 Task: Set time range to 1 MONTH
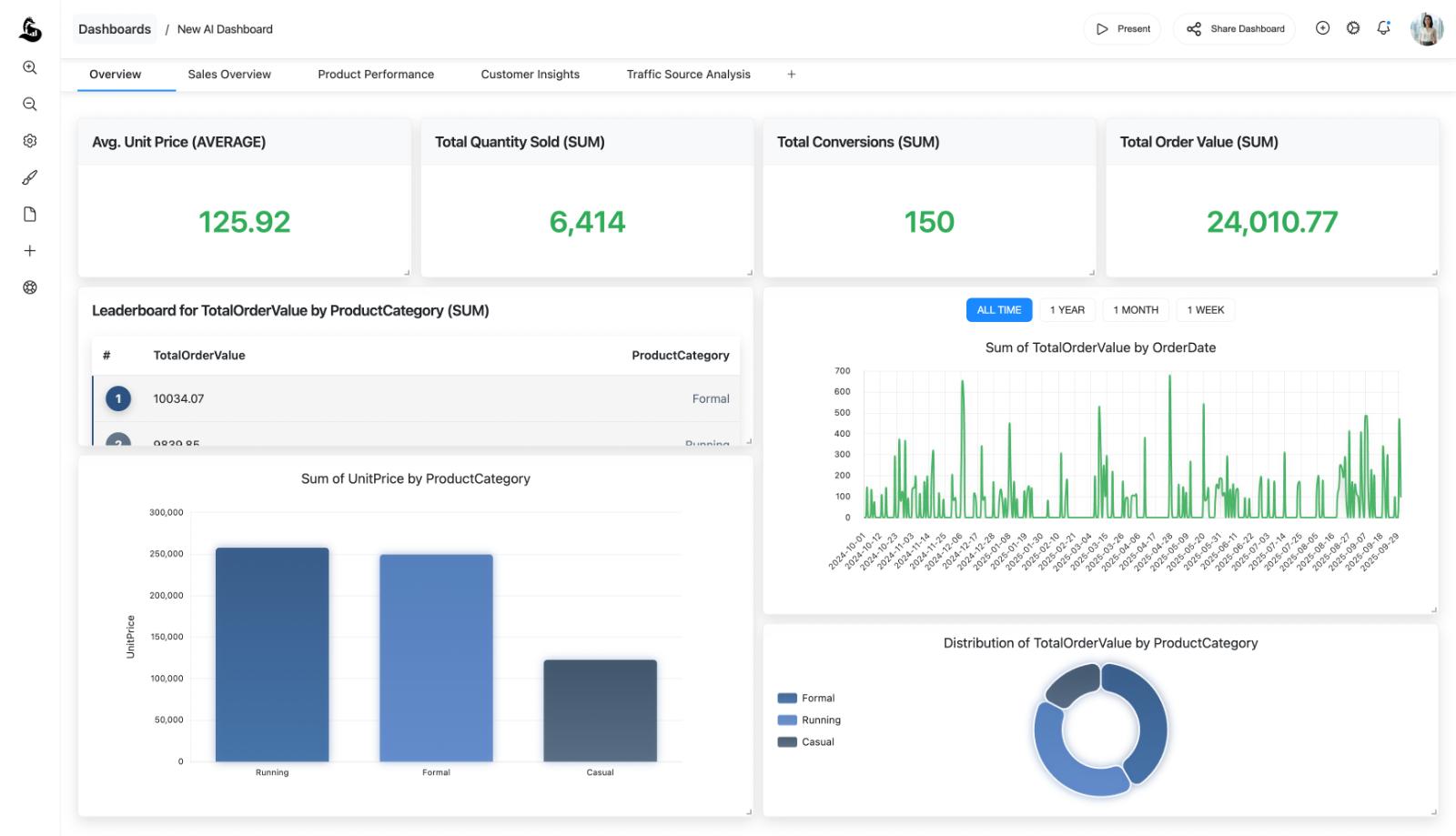(x=1136, y=310)
